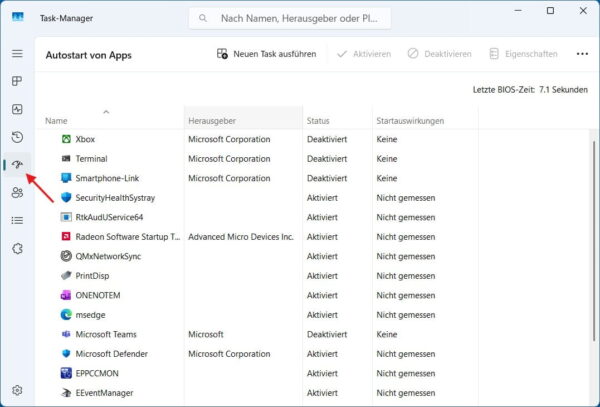Click the Aktiviert status of msedge

pyautogui.click(x=322, y=315)
